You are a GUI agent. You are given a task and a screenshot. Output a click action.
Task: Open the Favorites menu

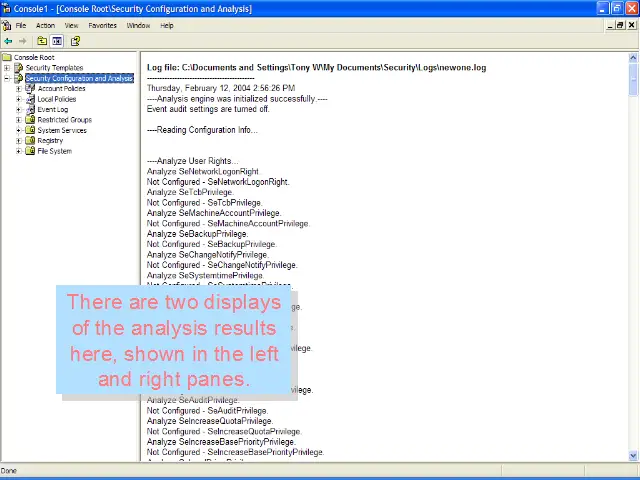pyautogui.click(x=102, y=25)
